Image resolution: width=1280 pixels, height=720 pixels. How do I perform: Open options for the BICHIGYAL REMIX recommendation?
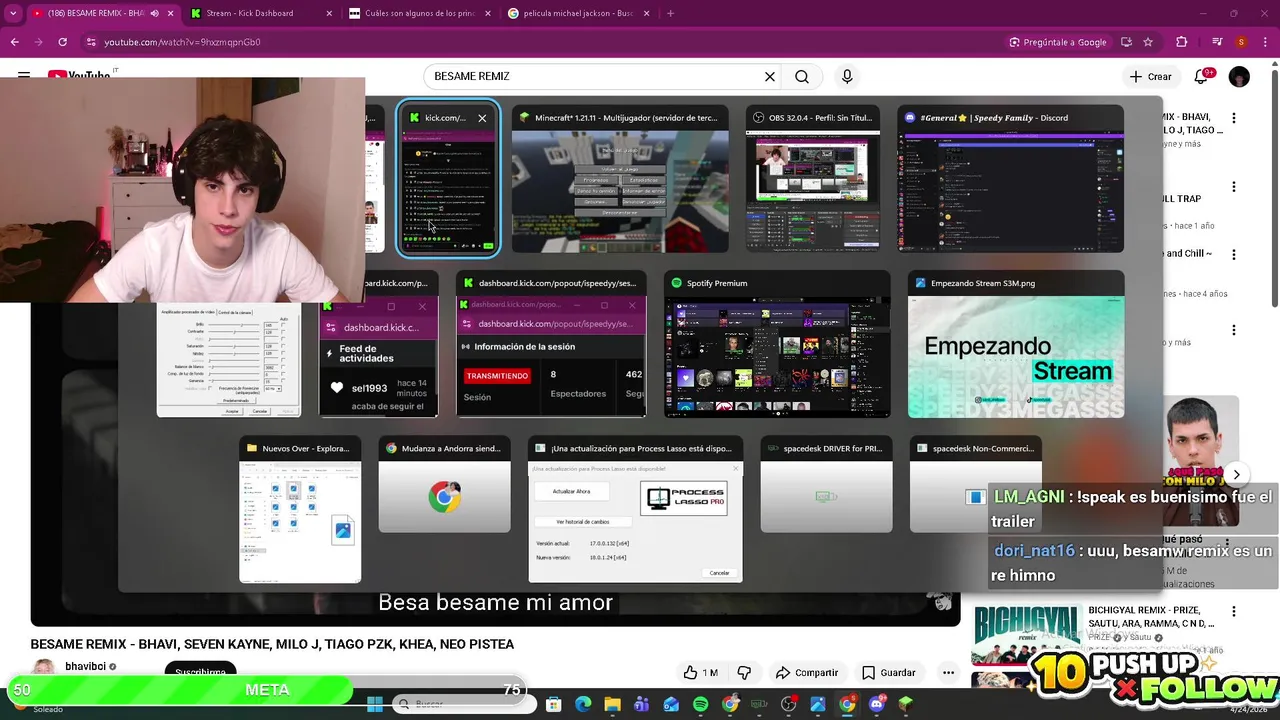pyautogui.click(x=1233, y=611)
